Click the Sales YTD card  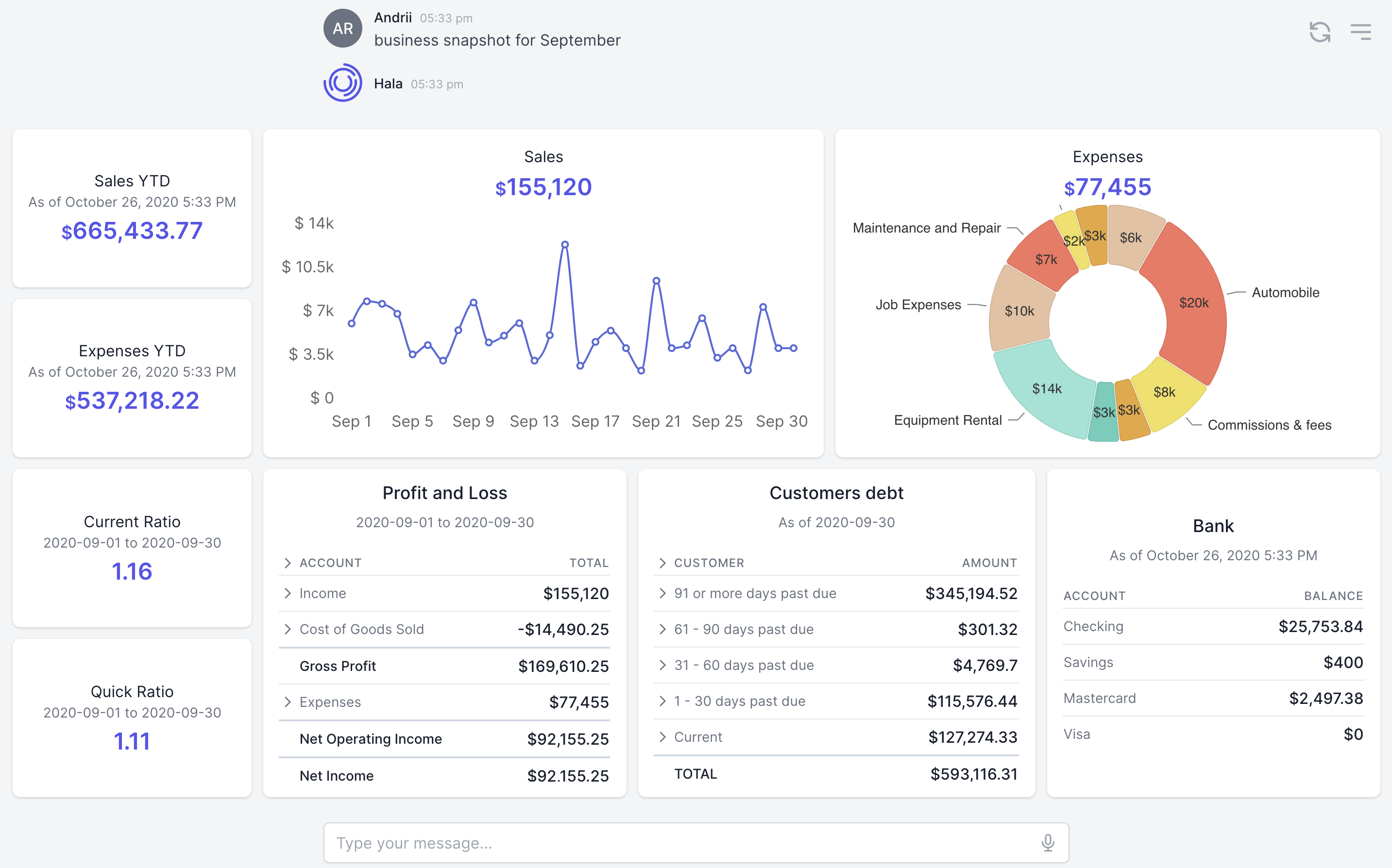point(132,208)
